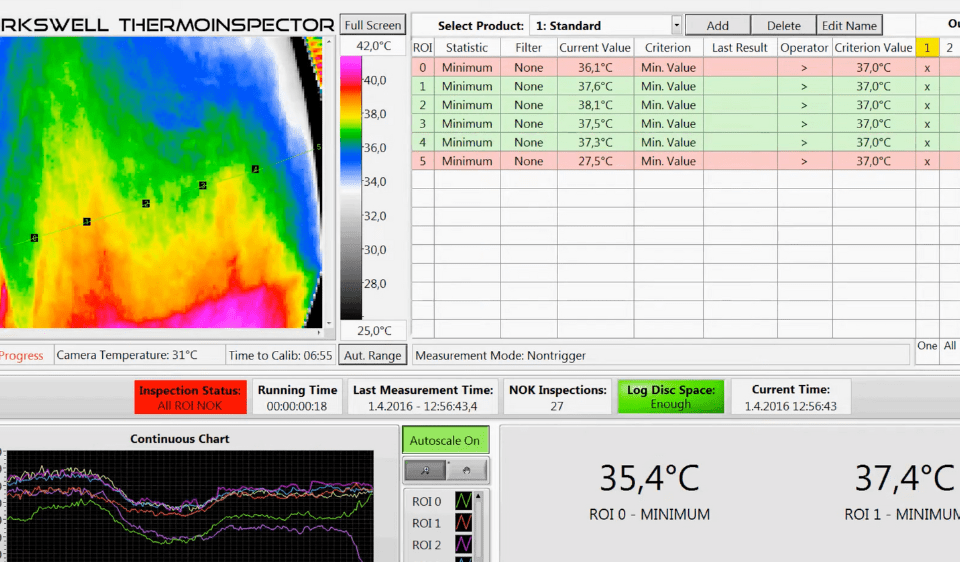Click the Inspection Status All ROI NOK indicator
Screen dimensions: 960x562
point(190,397)
